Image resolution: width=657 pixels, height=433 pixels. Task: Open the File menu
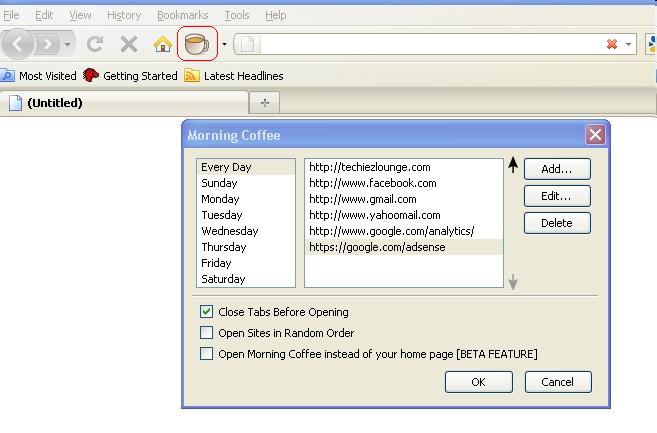click(x=11, y=15)
